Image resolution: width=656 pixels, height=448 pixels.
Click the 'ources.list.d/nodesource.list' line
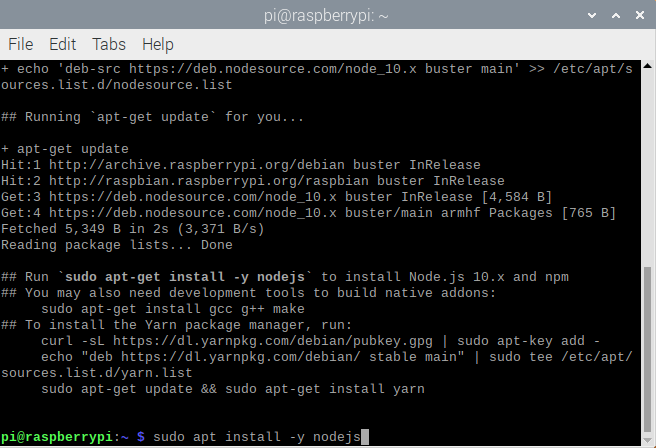(x=117, y=85)
